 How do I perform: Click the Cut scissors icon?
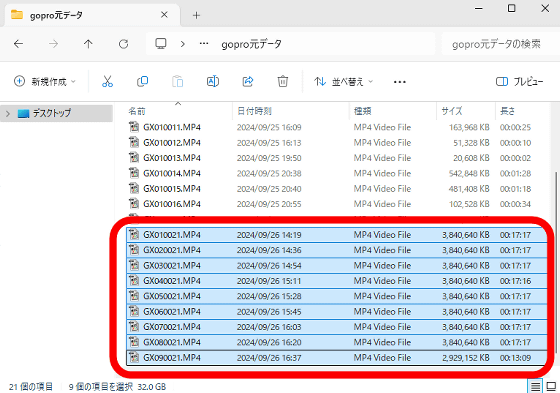click(x=107, y=81)
